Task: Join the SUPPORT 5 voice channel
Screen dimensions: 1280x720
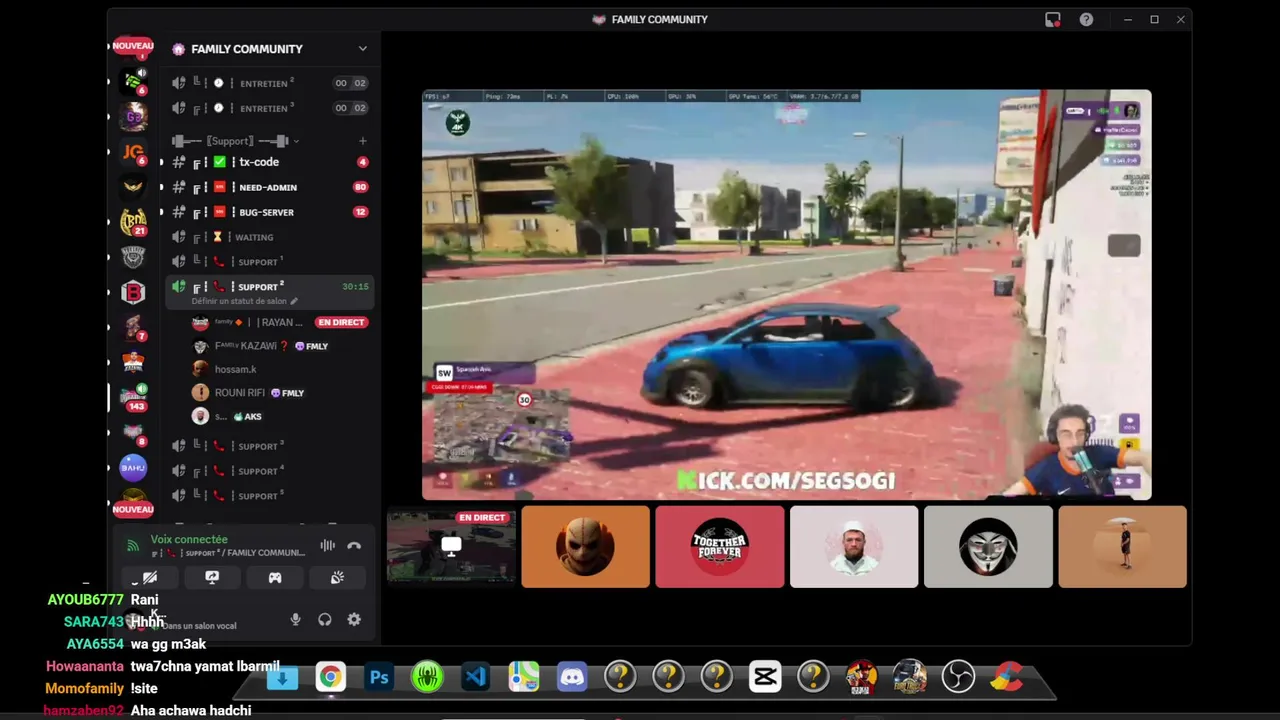Action: pyautogui.click(x=270, y=496)
